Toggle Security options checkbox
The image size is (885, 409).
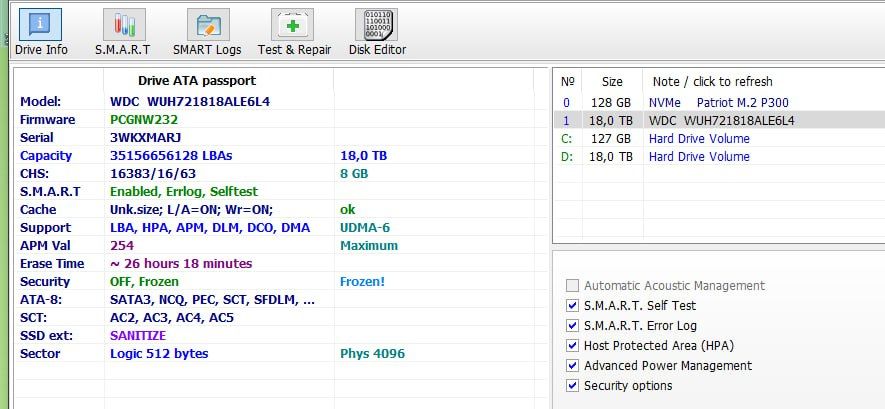(x=572, y=385)
